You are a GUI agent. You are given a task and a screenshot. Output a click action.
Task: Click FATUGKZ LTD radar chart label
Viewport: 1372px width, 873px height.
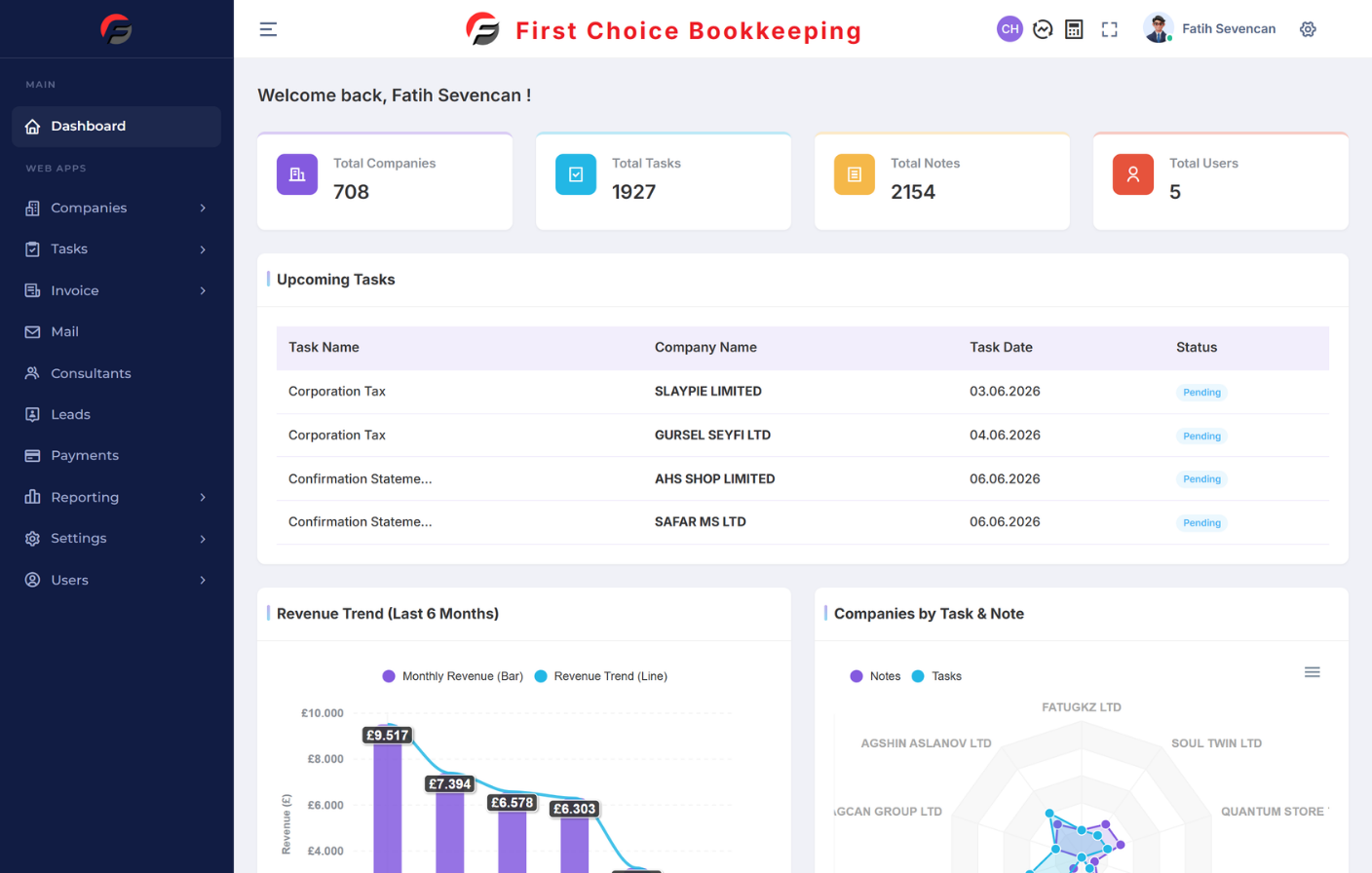tap(1082, 707)
